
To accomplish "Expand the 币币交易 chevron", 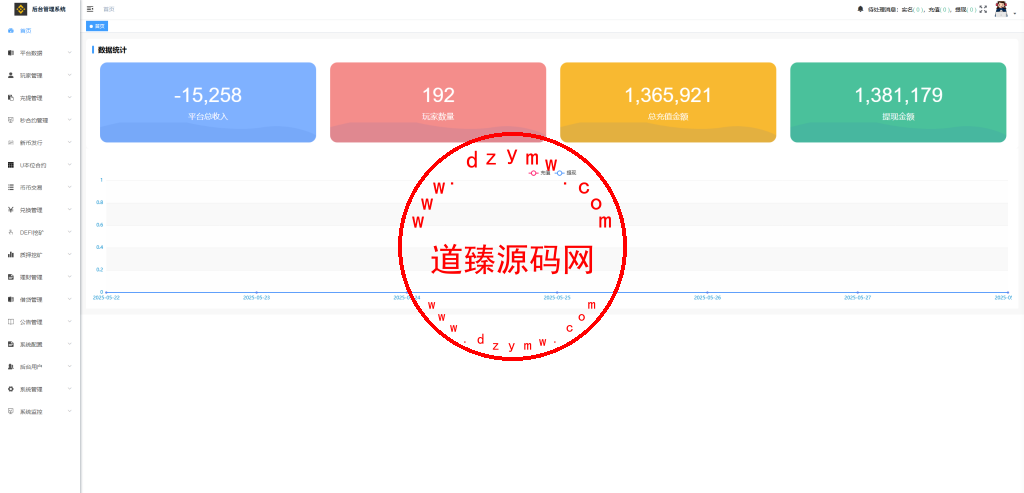I will [70, 187].
